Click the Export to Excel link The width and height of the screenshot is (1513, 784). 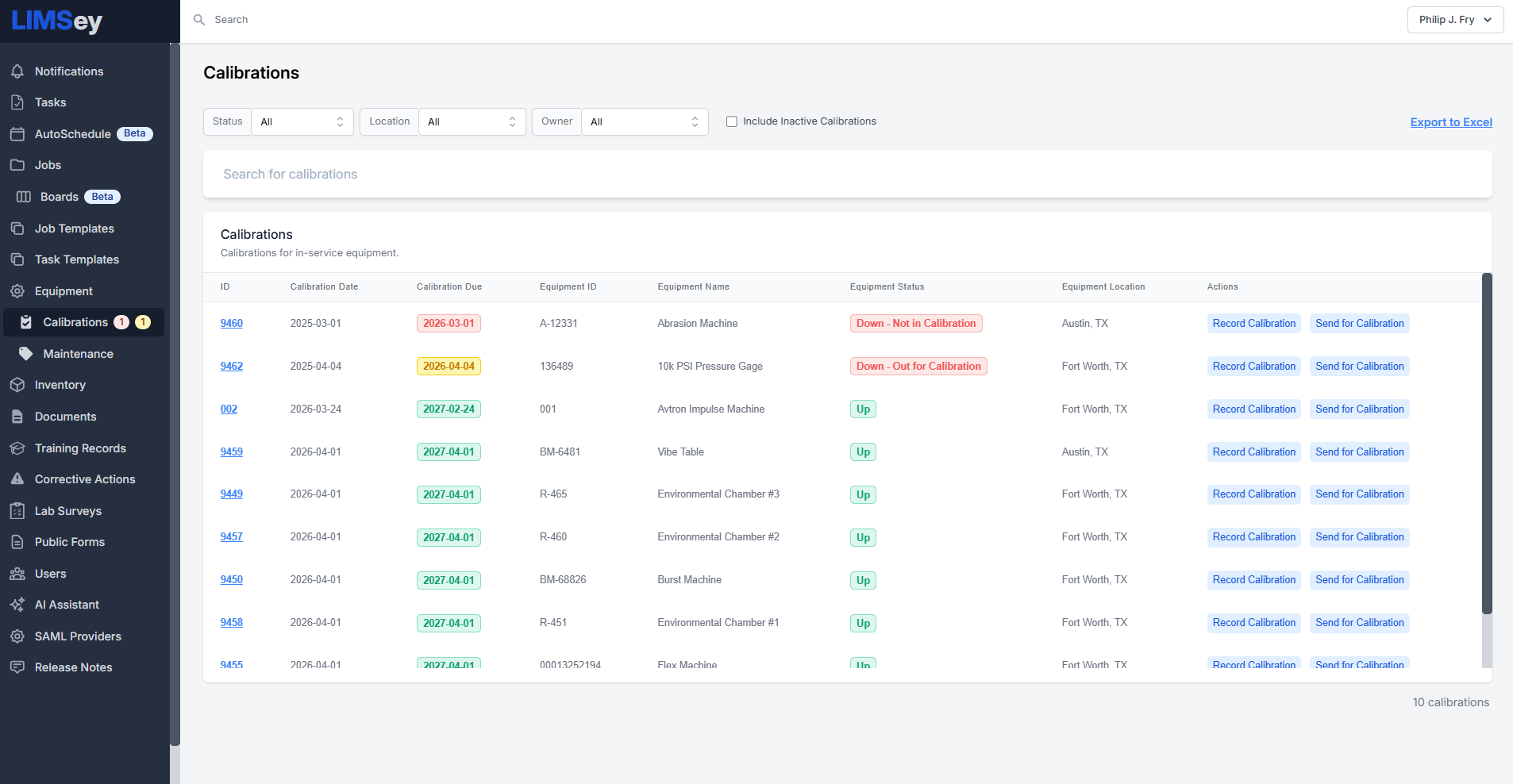[x=1450, y=122]
